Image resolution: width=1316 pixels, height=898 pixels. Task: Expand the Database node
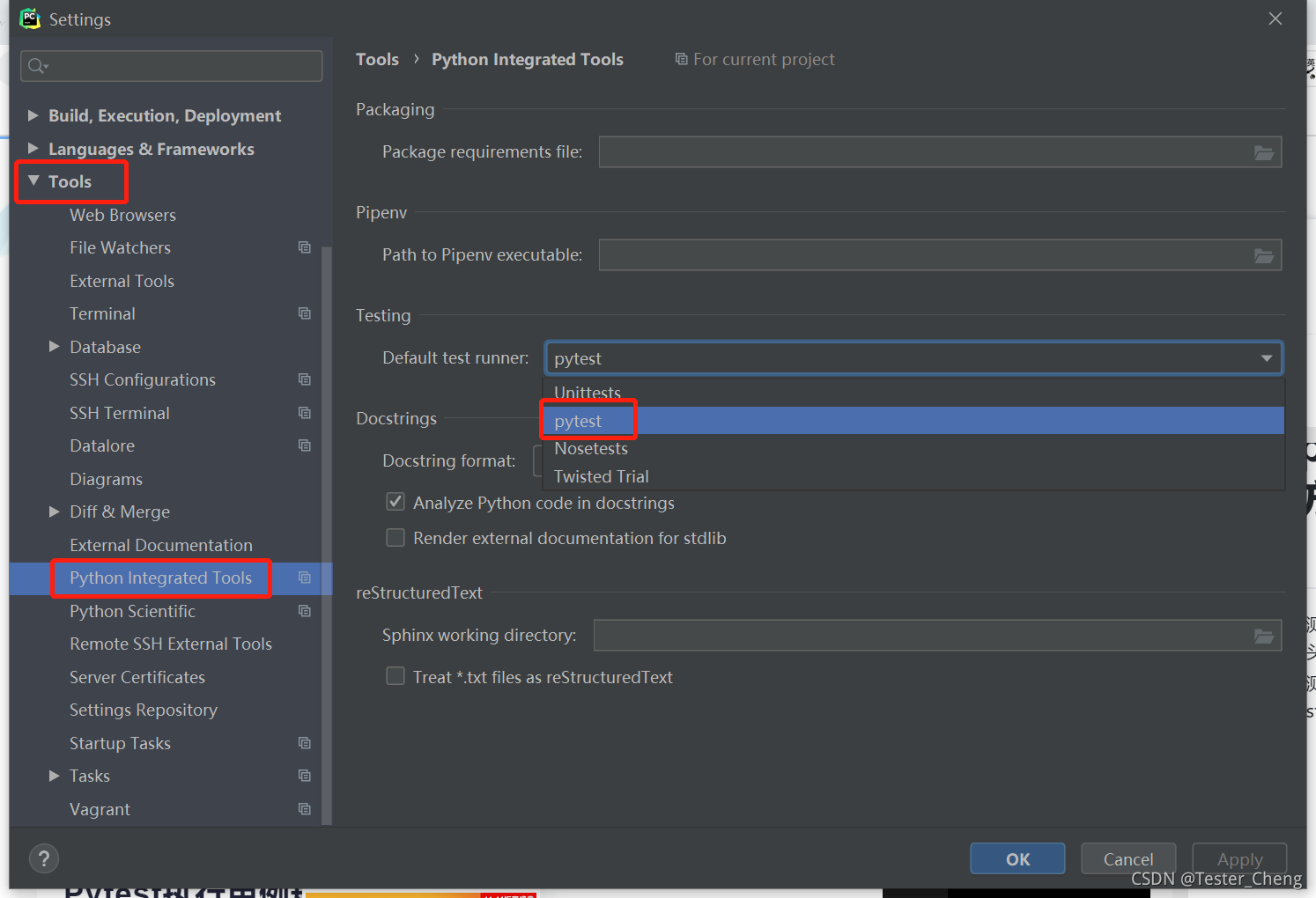55,347
